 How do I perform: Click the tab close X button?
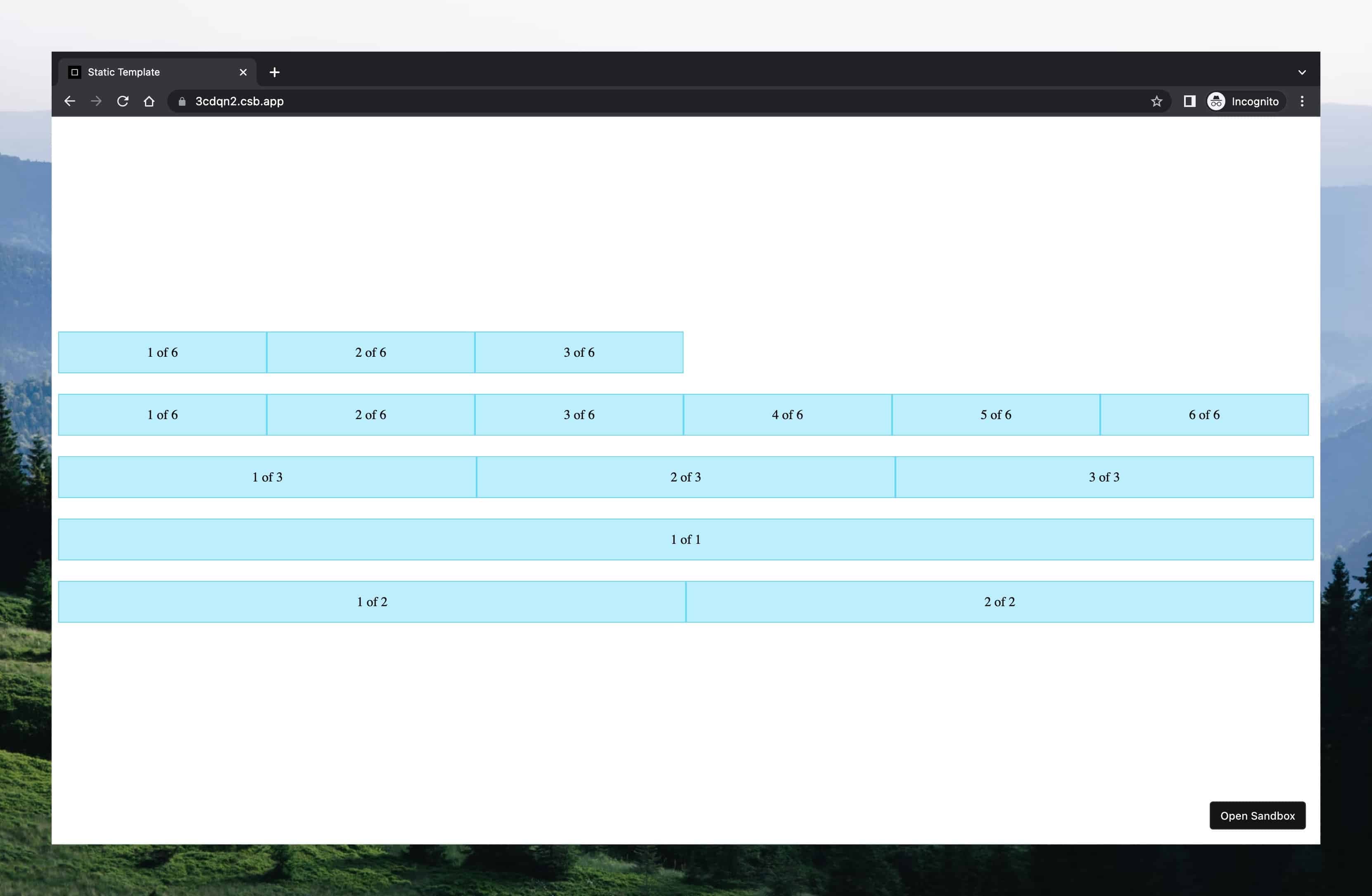[x=242, y=71]
